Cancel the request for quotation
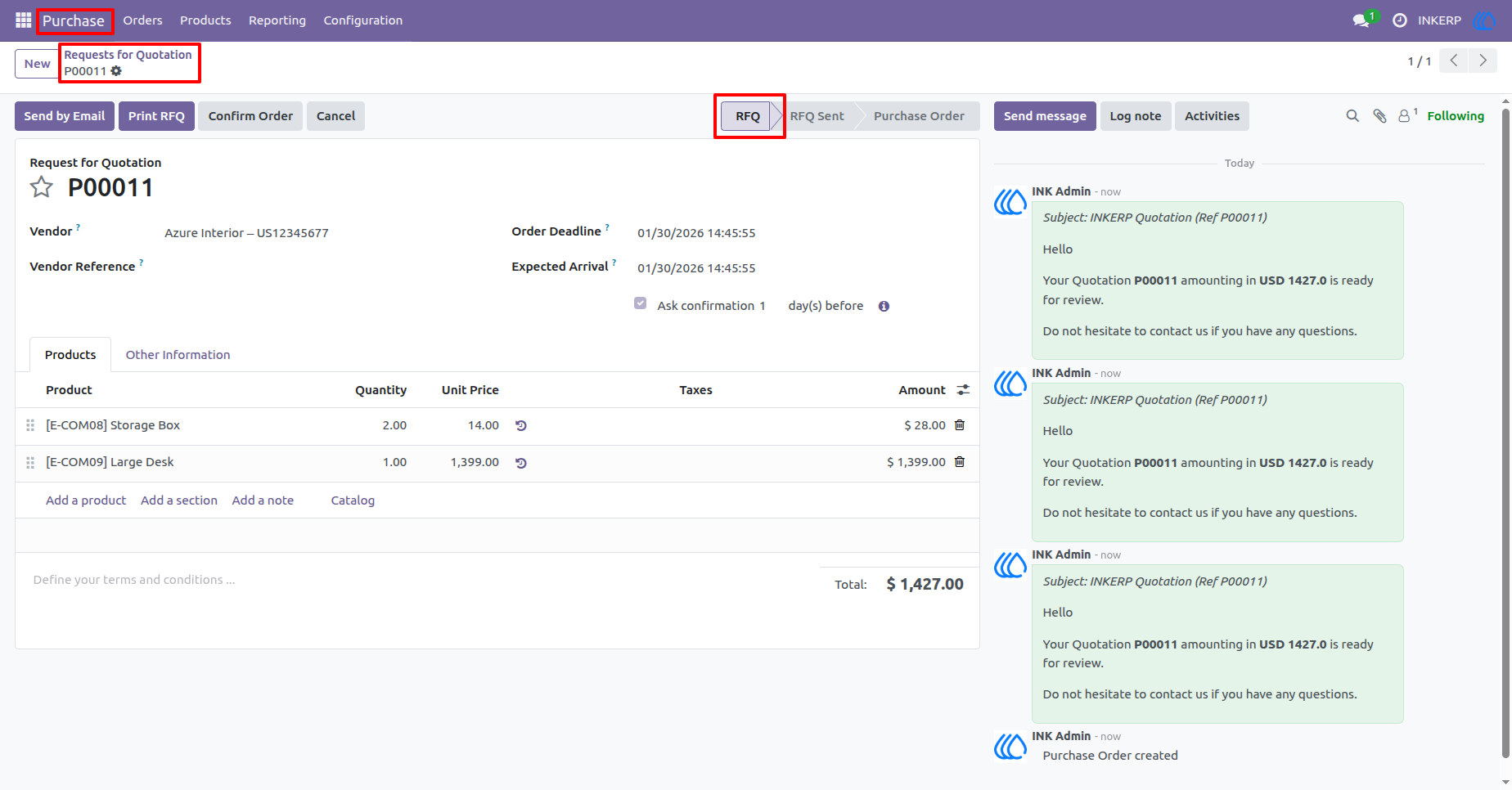Viewport: 1512px width, 790px height. (x=336, y=116)
